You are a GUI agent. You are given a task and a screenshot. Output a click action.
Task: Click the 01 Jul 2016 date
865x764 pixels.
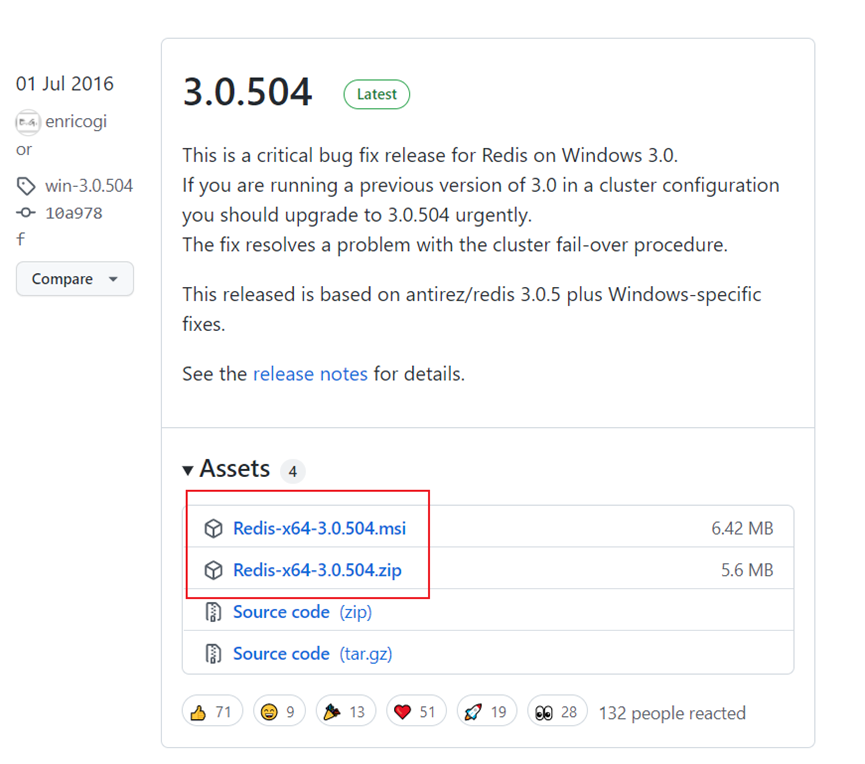(x=65, y=84)
